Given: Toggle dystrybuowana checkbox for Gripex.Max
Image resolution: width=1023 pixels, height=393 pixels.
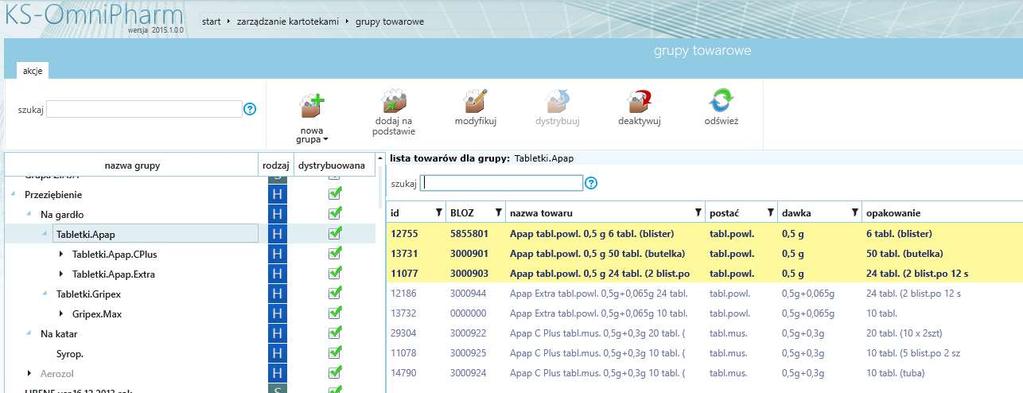Looking at the screenshot, I should pyautogui.click(x=335, y=313).
